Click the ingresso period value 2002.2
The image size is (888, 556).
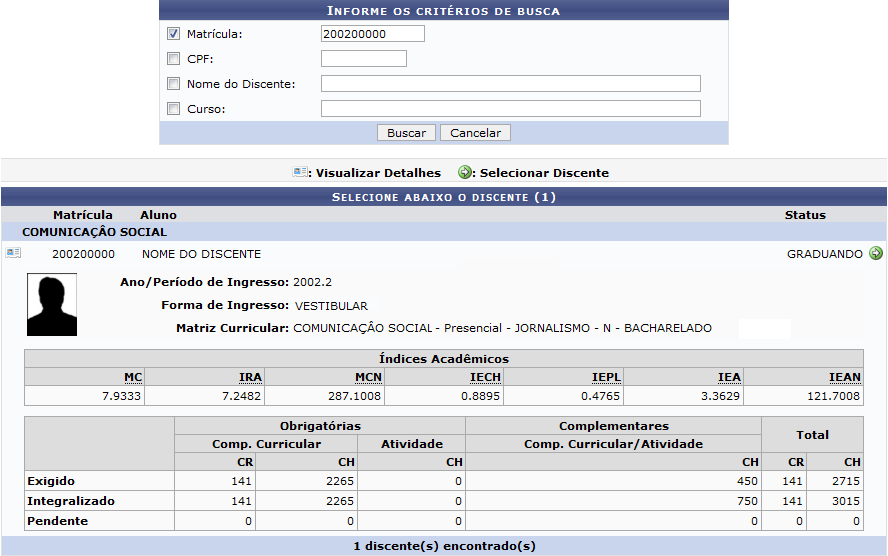(x=313, y=282)
